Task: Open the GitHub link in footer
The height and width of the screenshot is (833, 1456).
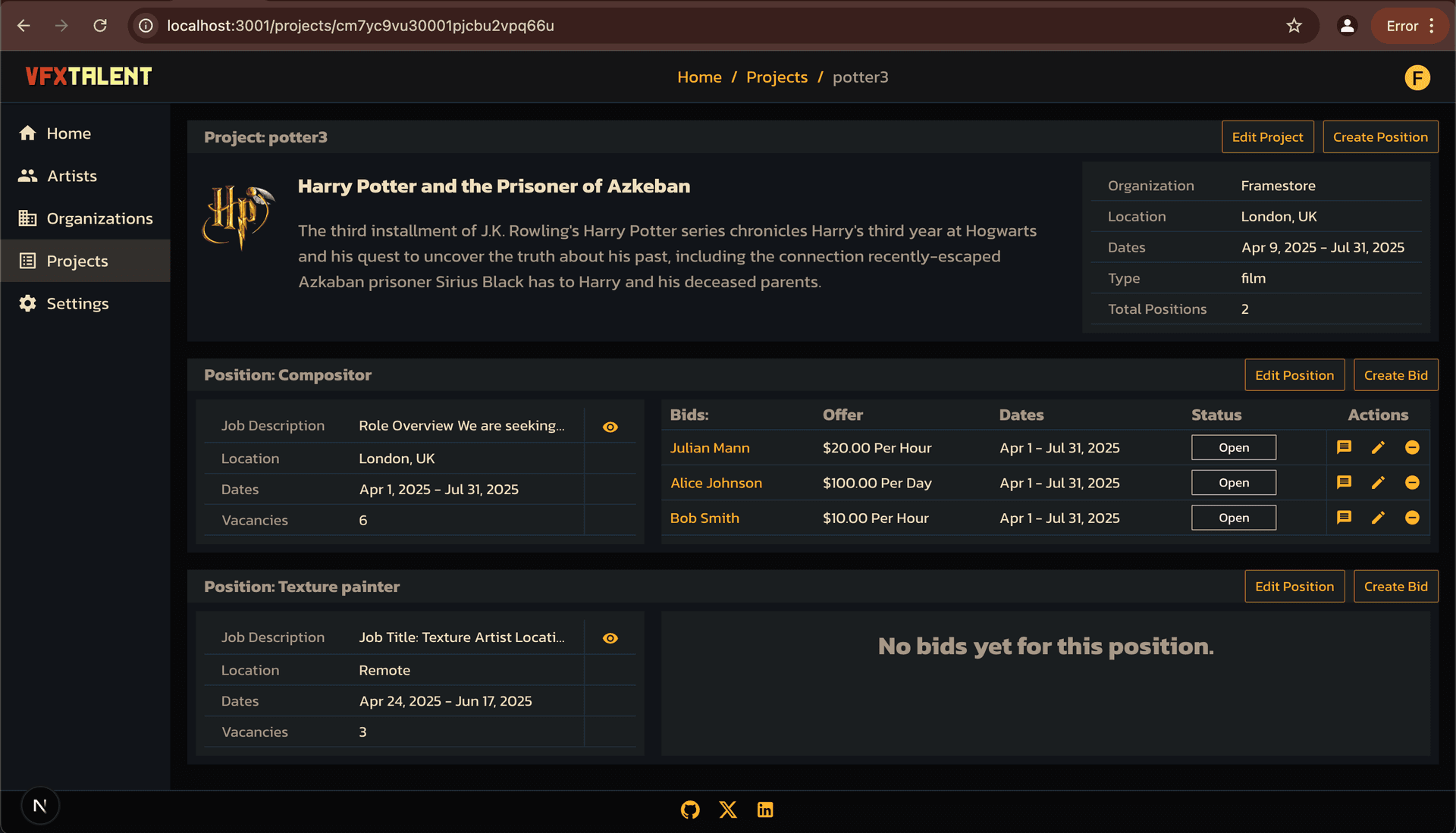Action: click(690, 810)
